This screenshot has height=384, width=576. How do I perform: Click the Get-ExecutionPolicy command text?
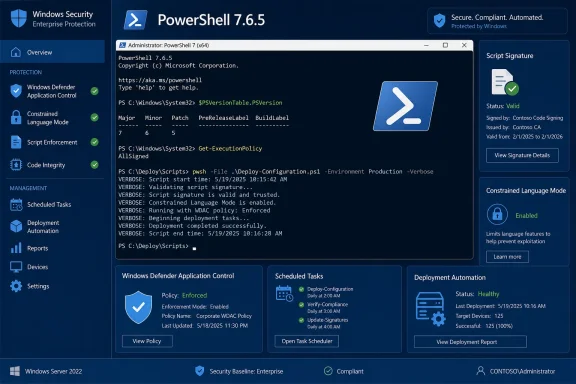(x=230, y=148)
